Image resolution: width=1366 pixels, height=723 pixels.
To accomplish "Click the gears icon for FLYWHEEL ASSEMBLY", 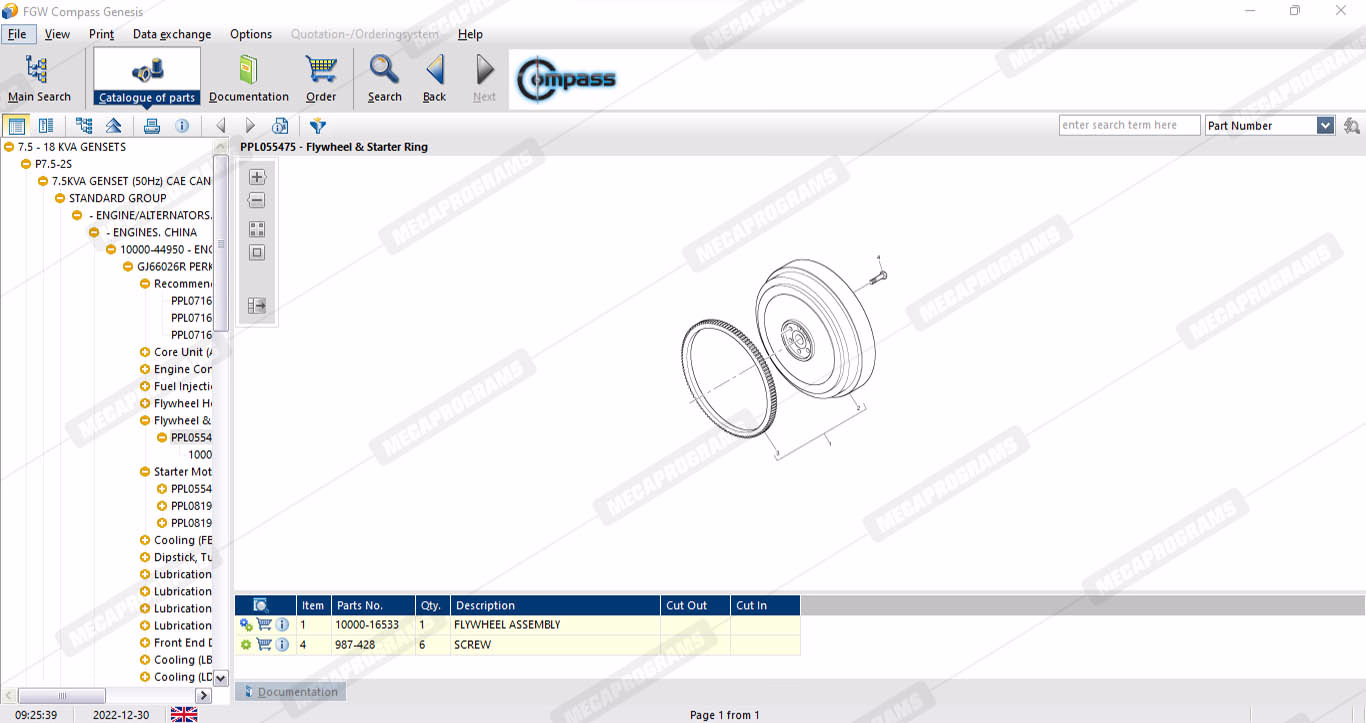I will [246, 625].
